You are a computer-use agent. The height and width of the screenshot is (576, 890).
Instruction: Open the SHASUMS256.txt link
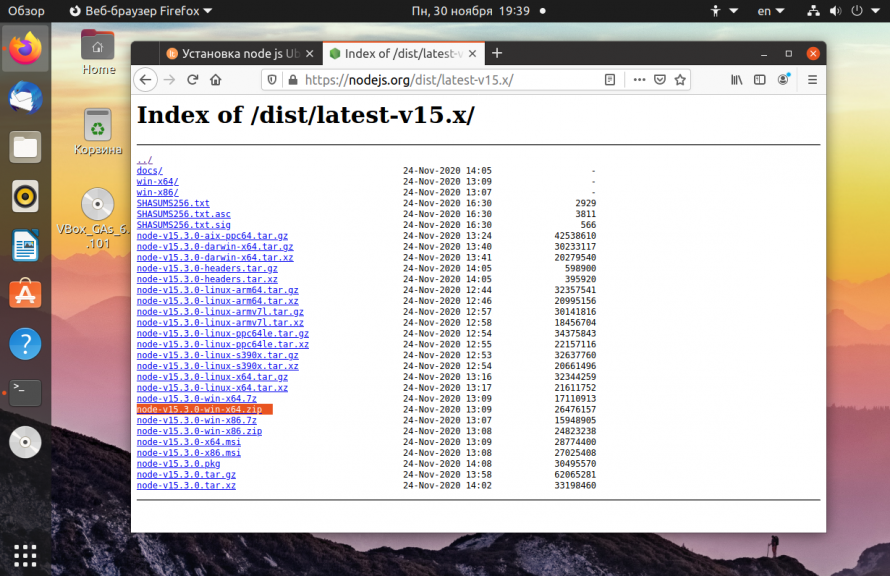(173, 203)
